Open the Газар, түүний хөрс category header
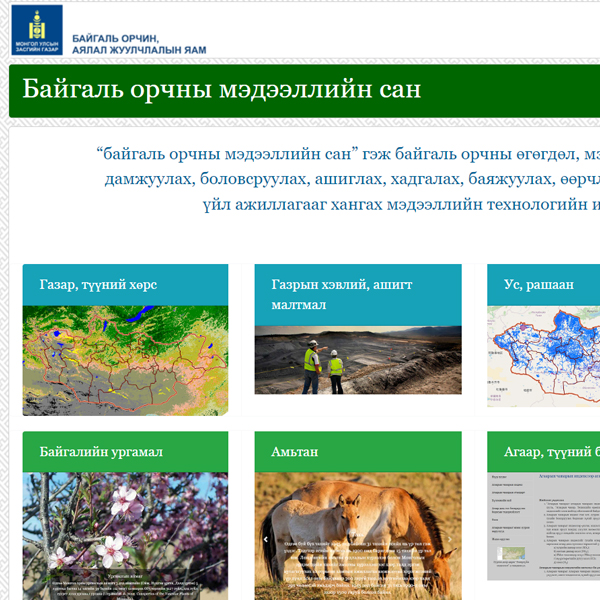600x600 pixels. click(125, 285)
